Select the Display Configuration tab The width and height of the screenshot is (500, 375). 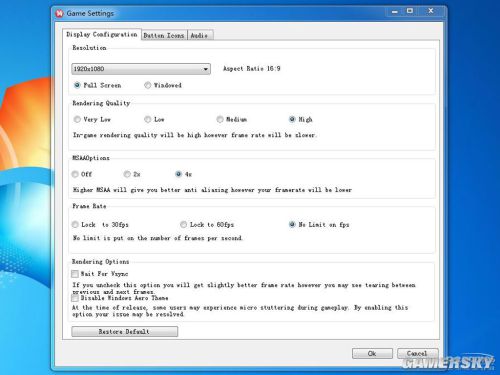coord(101,34)
